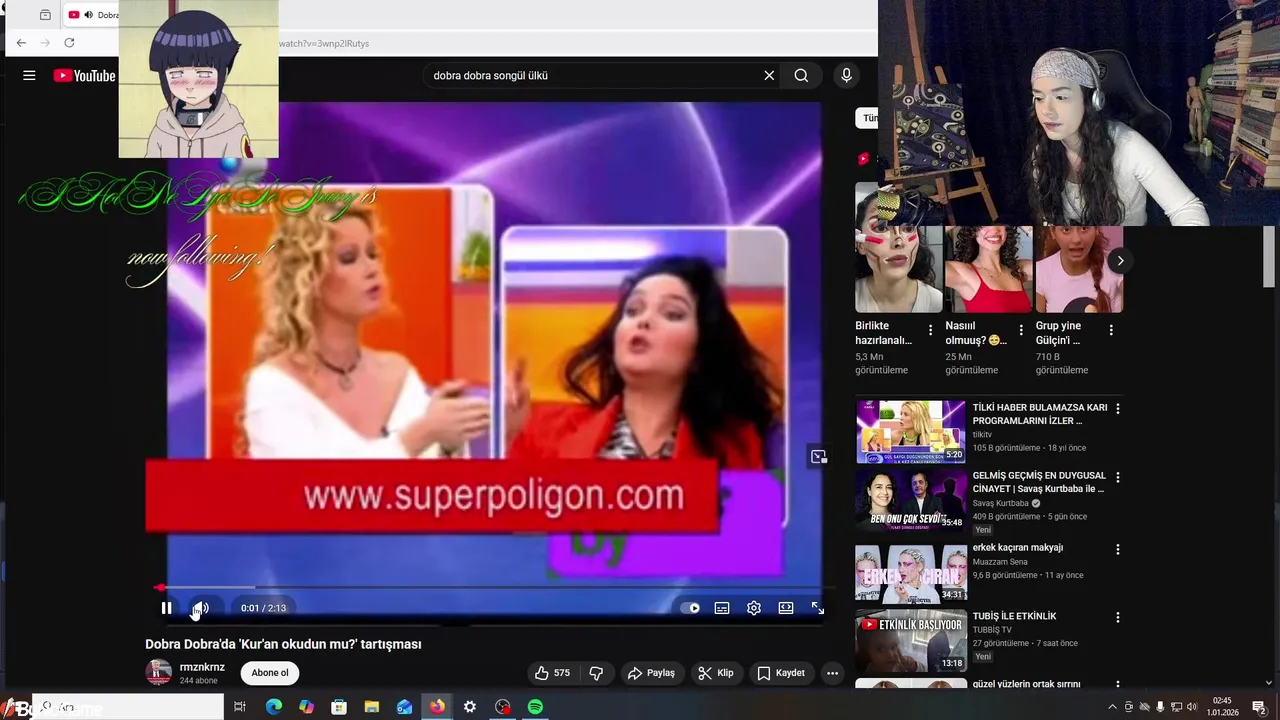The image size is (1280, 720).
Task: Mute the tab via its speaker icon
Action: click(x=88, y=15)
